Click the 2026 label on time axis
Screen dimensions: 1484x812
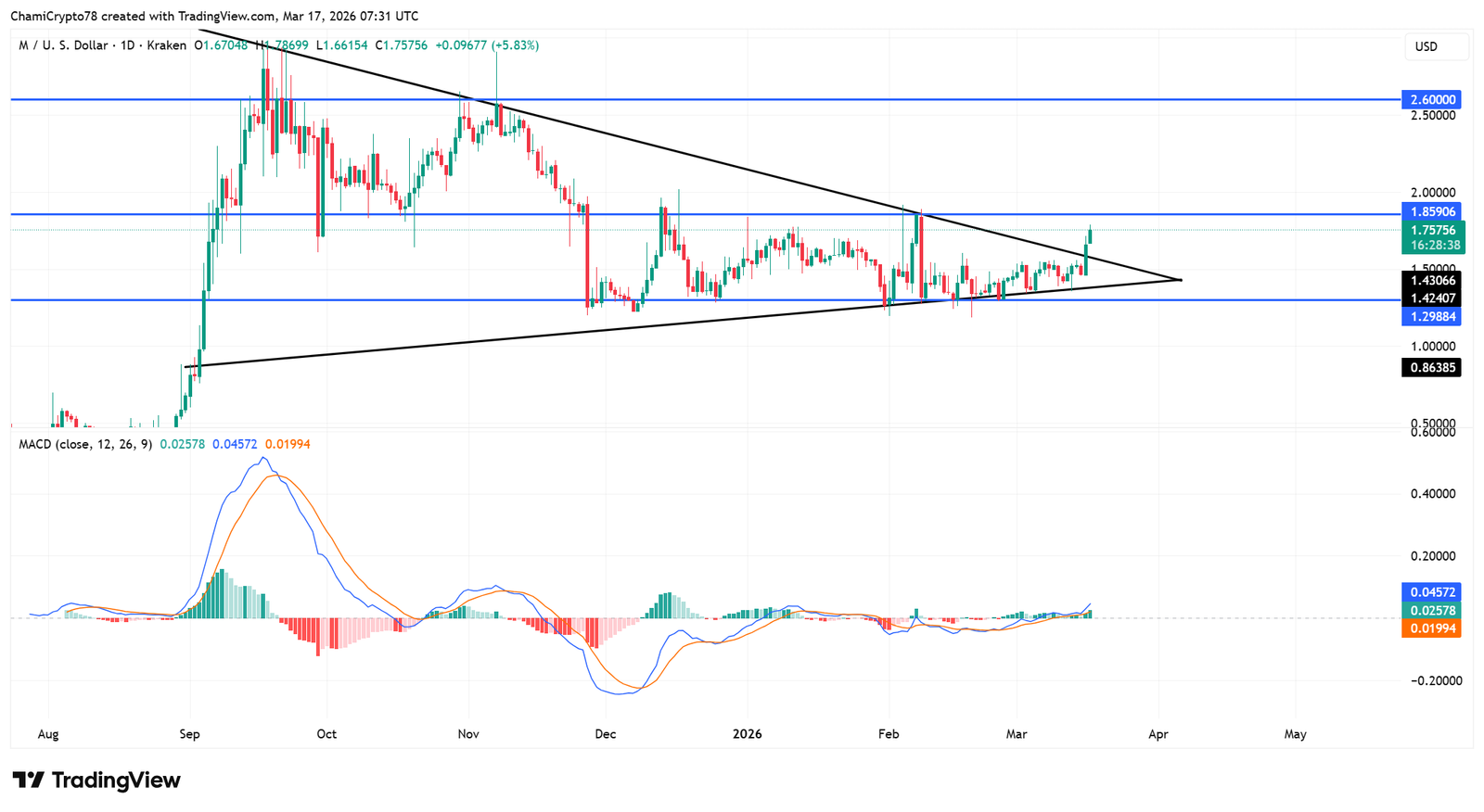pyautogui.click(x=747, y=734)
